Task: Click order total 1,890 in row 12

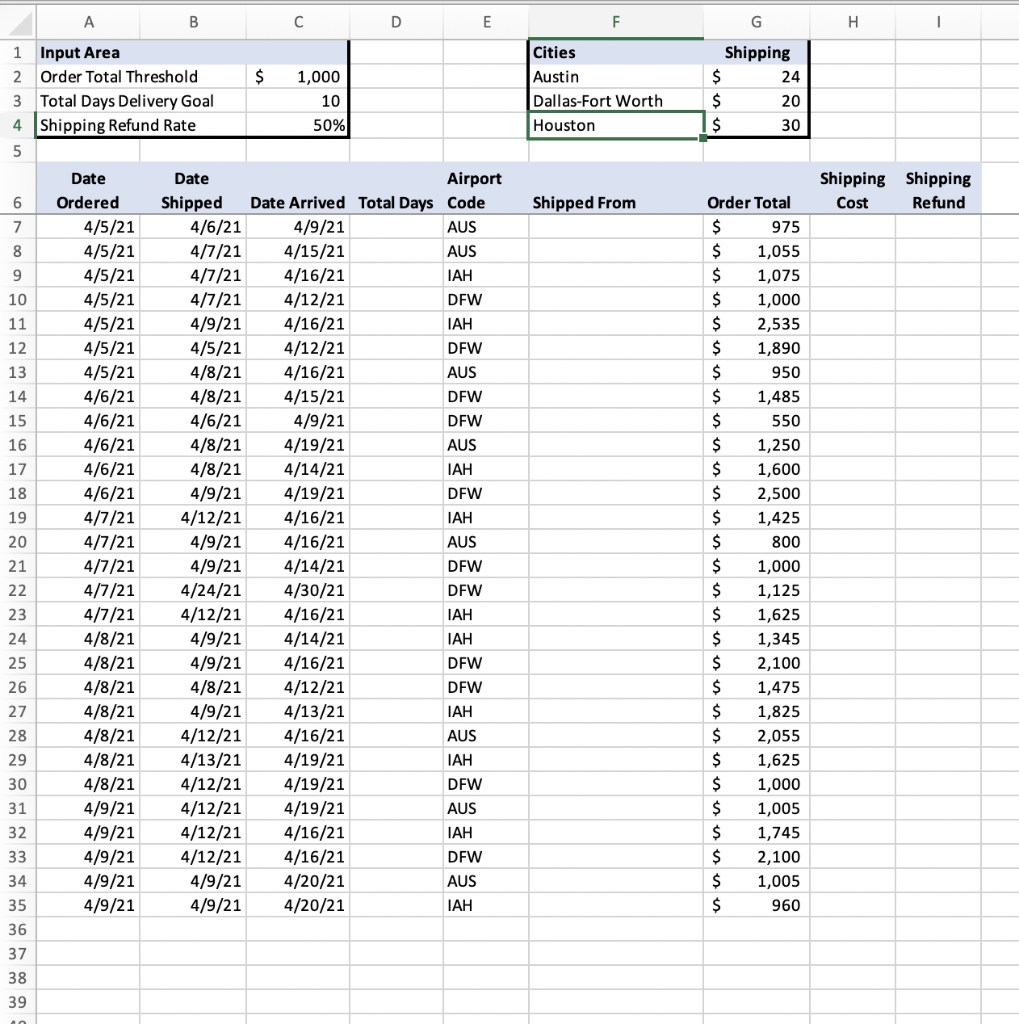Action: (756, 347)
